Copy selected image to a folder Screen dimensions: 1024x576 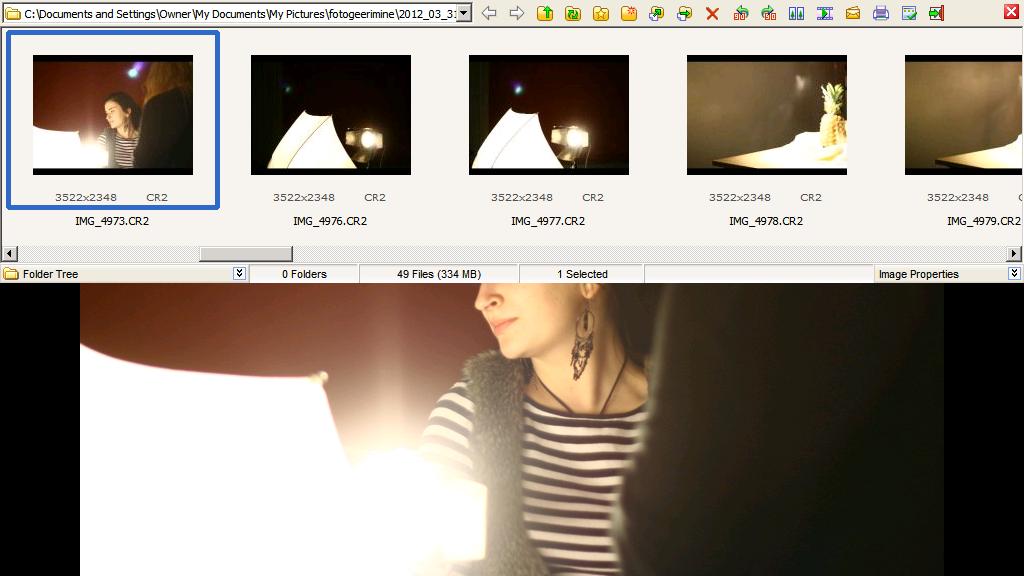[x=656, y=13]
